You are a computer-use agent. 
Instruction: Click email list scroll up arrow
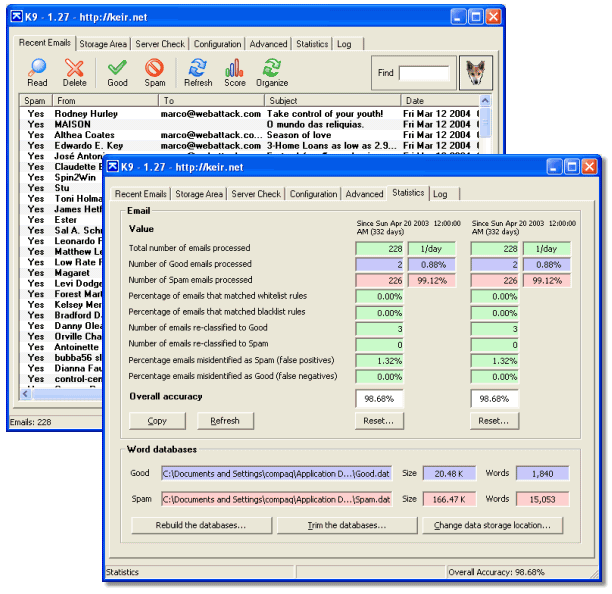[x=485, y=101]
